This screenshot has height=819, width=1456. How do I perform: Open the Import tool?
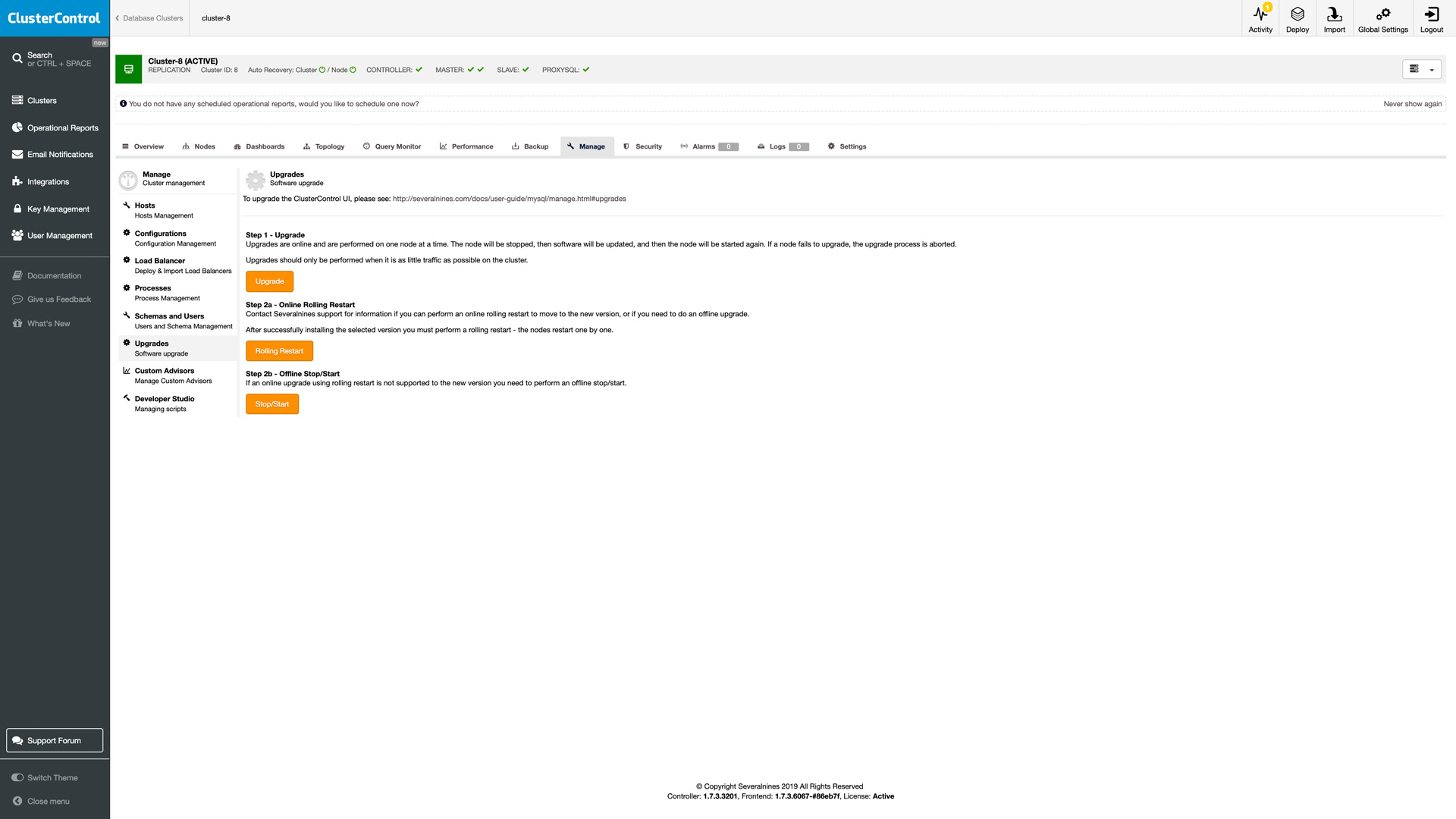coord(1334,18)
